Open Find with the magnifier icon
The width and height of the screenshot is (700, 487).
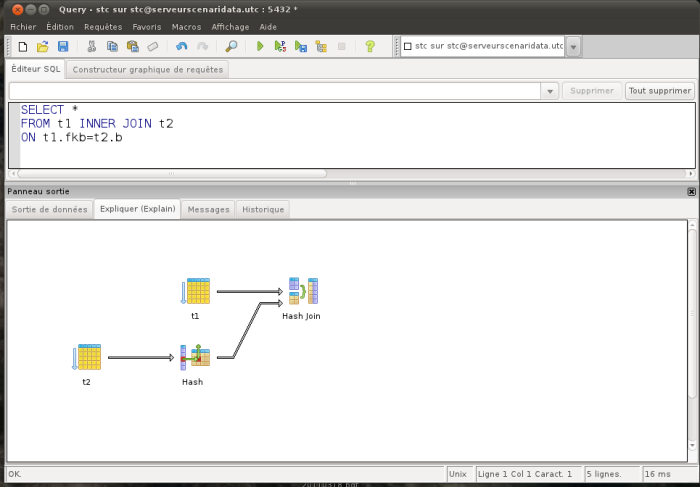[x=231, y=46]
